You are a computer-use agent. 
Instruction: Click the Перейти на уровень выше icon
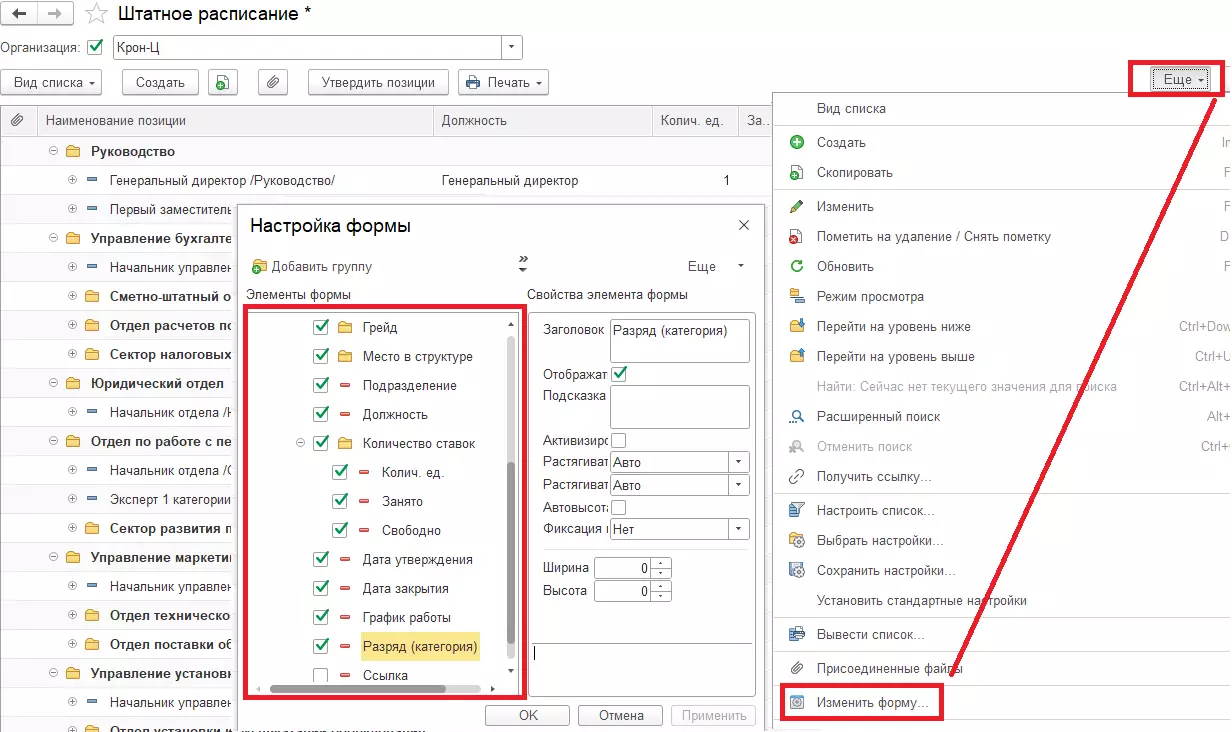click(x=797, y=356)
